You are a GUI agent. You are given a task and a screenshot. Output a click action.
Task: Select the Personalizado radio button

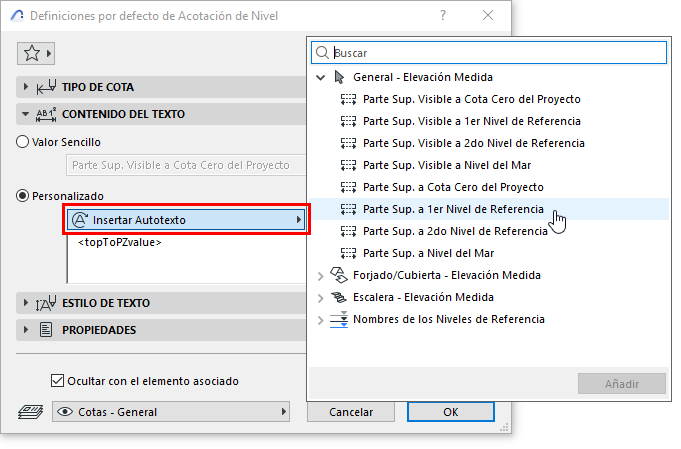click(x=23, y=196)
